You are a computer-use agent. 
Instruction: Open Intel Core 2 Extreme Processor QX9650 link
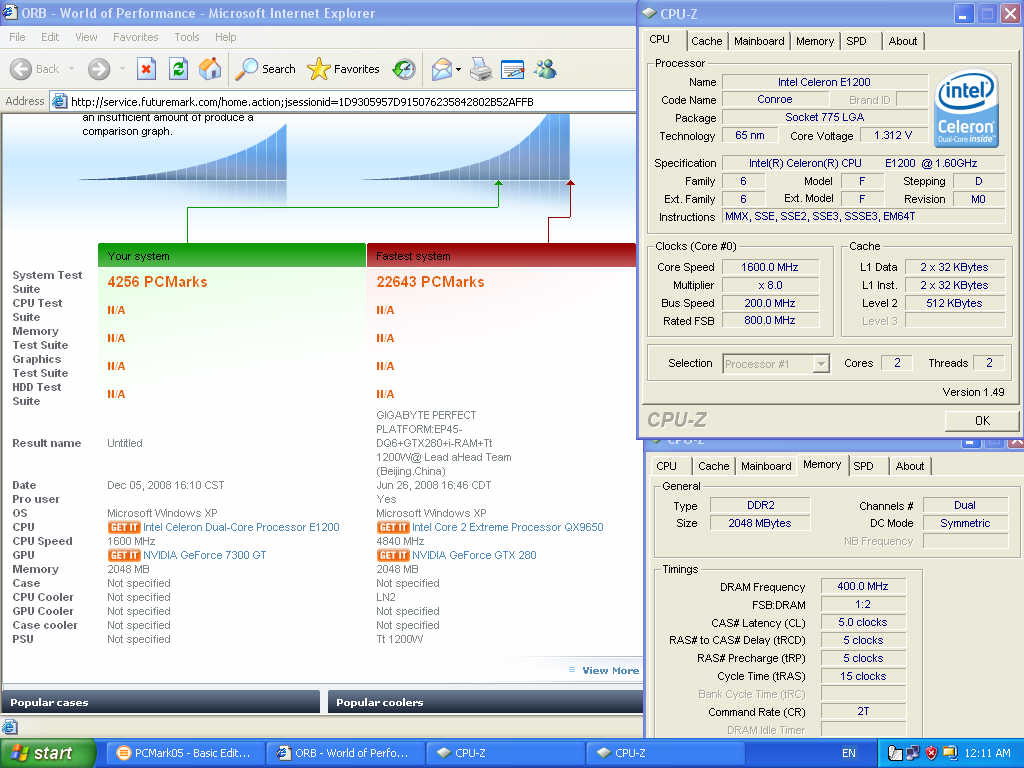(x=507, y=527)
